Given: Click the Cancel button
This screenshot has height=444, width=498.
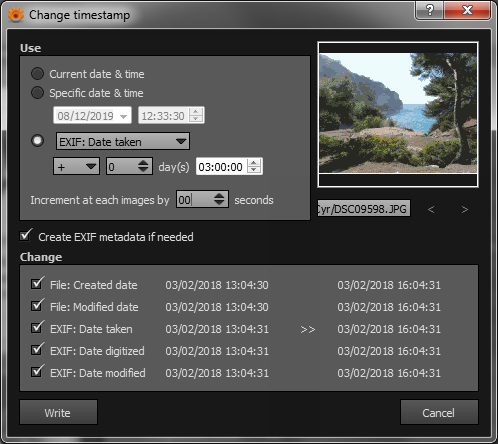Looking at the screenshot, I should pos(439,413).
